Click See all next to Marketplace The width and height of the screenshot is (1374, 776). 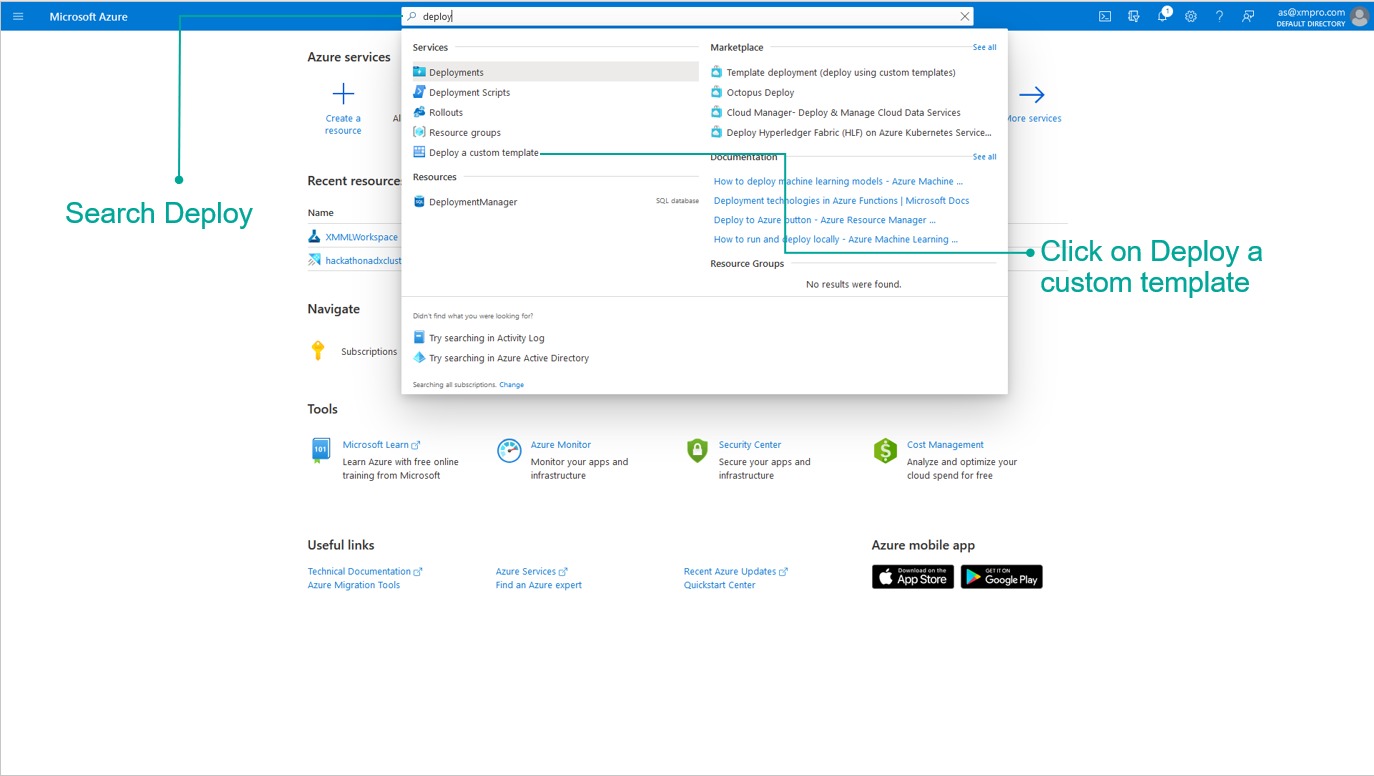984,47
